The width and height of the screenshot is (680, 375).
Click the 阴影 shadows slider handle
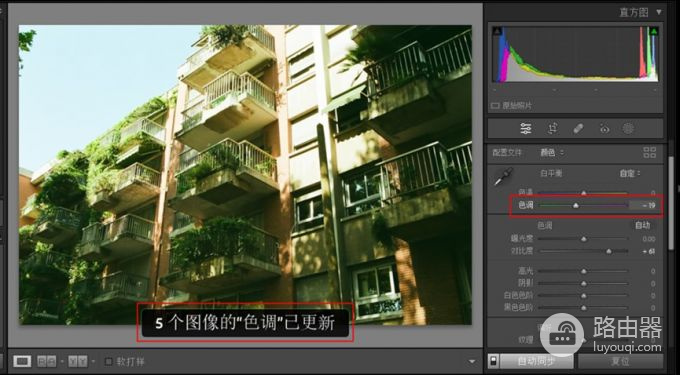click(x=584, y=283)
